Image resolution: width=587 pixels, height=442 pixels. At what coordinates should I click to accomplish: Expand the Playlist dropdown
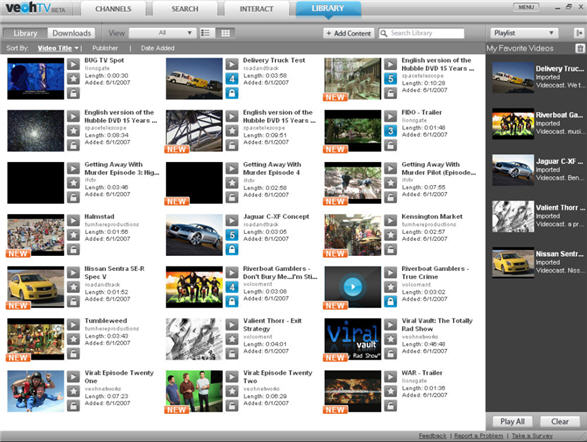(524, 33)
